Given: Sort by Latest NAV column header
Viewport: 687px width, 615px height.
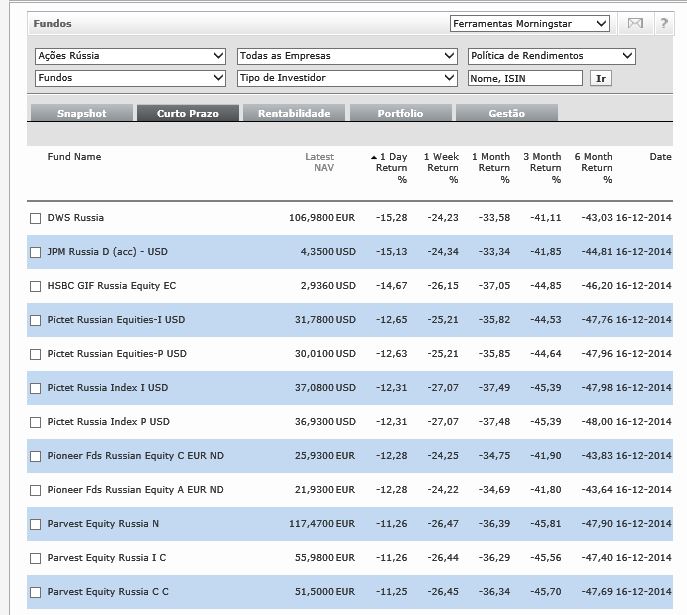Looking at the screenshot, I should [319, 162].
